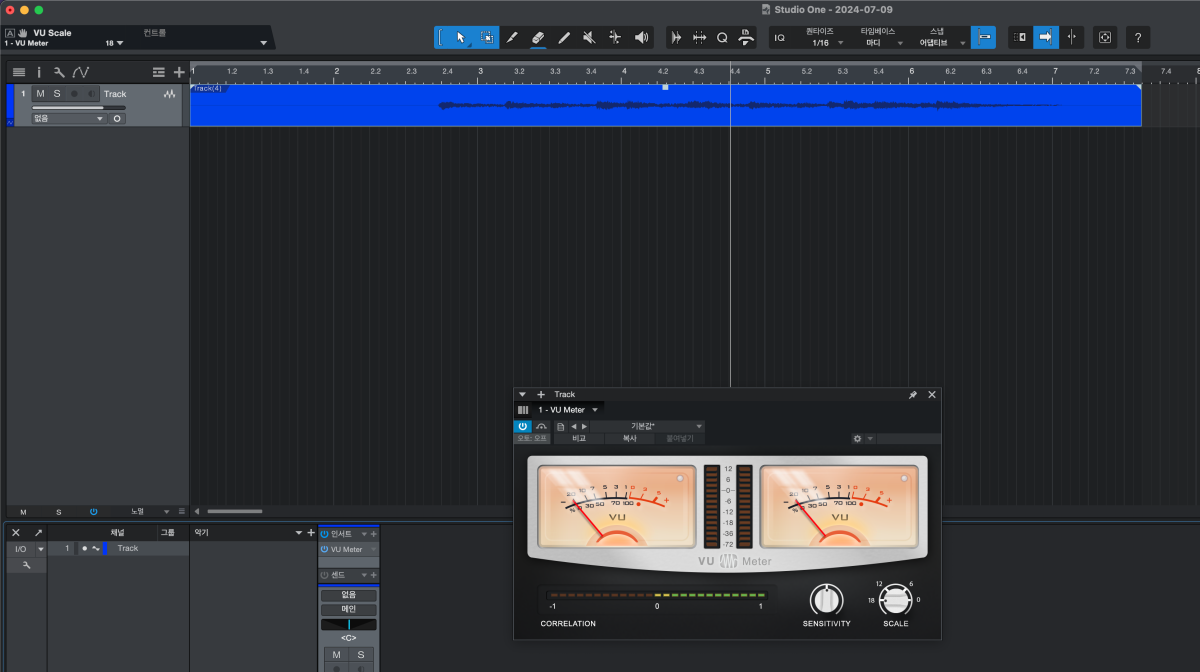Image resolution: width=1200 pixels, height=672 pixels.
Task: Select the Listen speaker tool
Action: [641, 37]
